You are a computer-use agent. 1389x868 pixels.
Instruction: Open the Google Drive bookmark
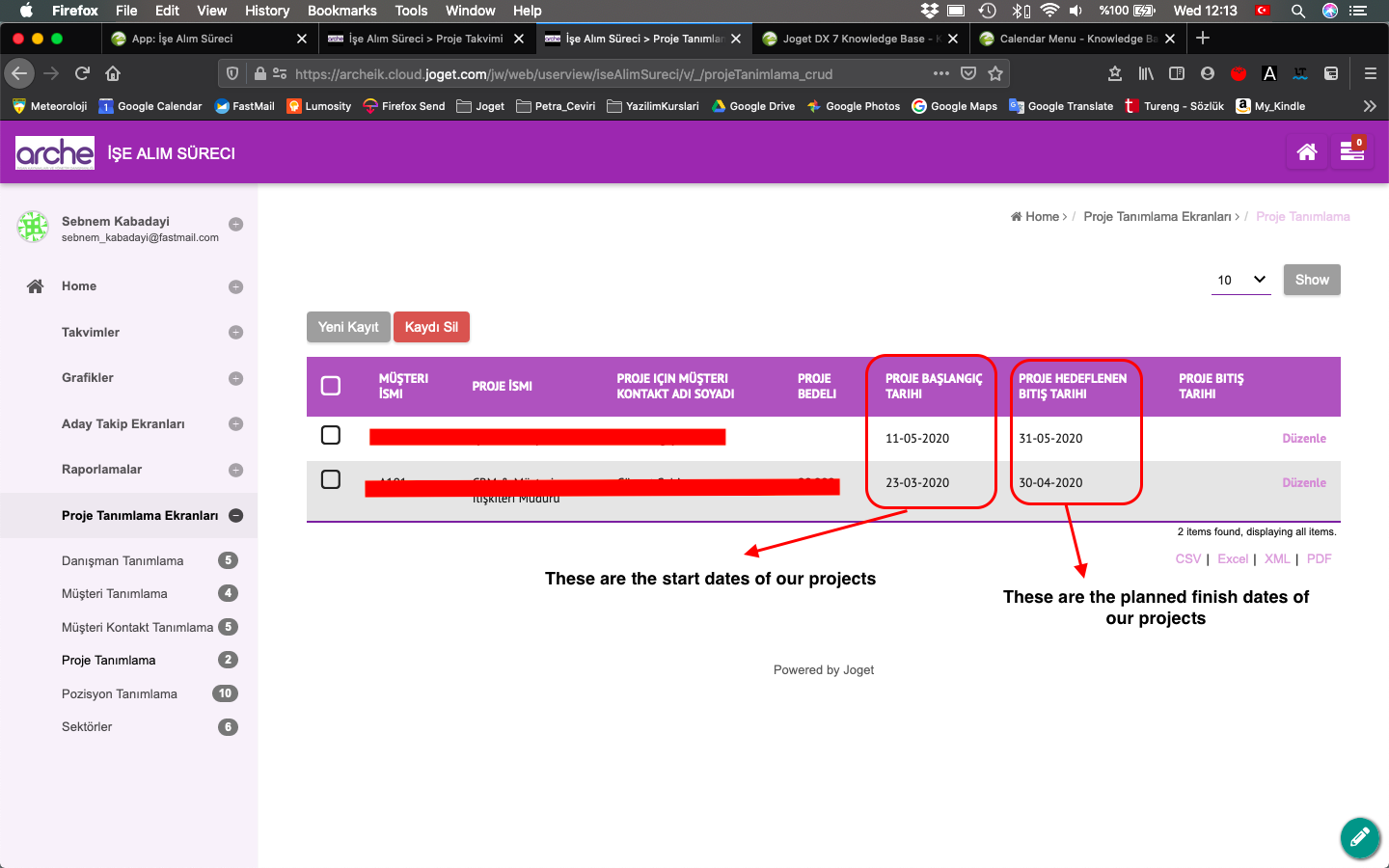(x=753, y=106)
